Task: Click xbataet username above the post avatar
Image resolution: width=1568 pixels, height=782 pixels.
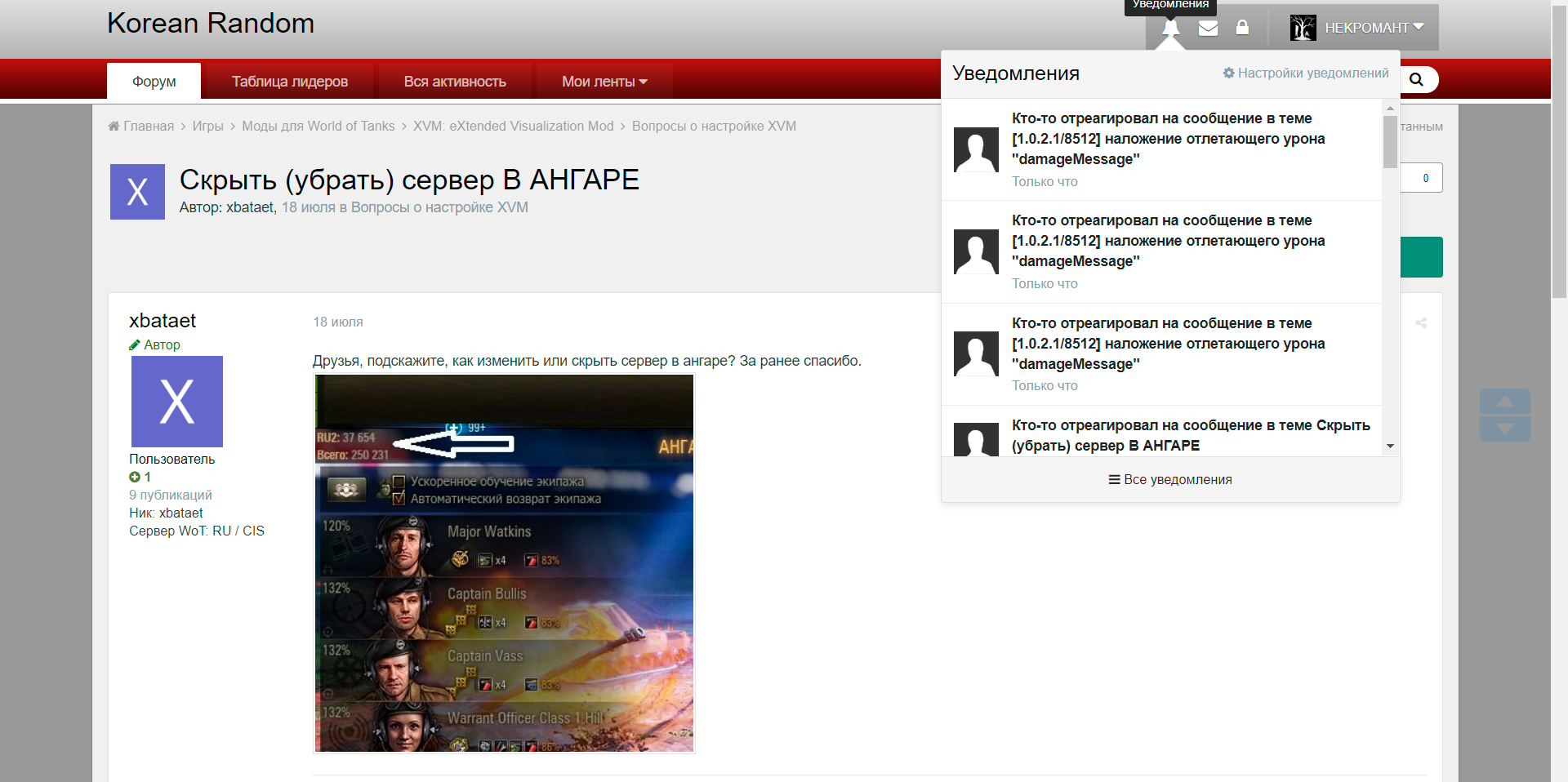Action: coord(163,321)
